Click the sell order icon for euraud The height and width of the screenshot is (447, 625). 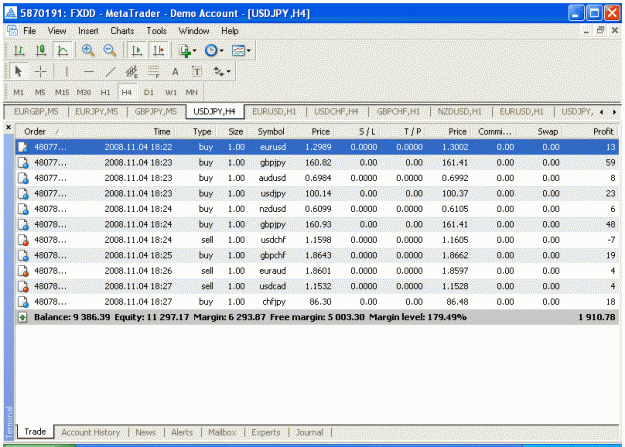[23, 271]
